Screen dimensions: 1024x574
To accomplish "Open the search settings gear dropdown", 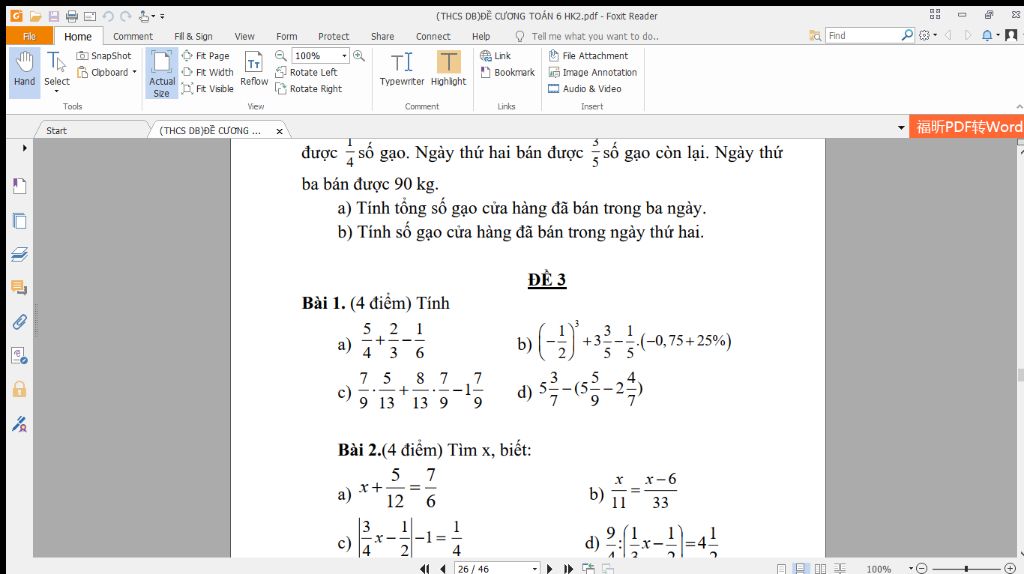I will [927, 35].
